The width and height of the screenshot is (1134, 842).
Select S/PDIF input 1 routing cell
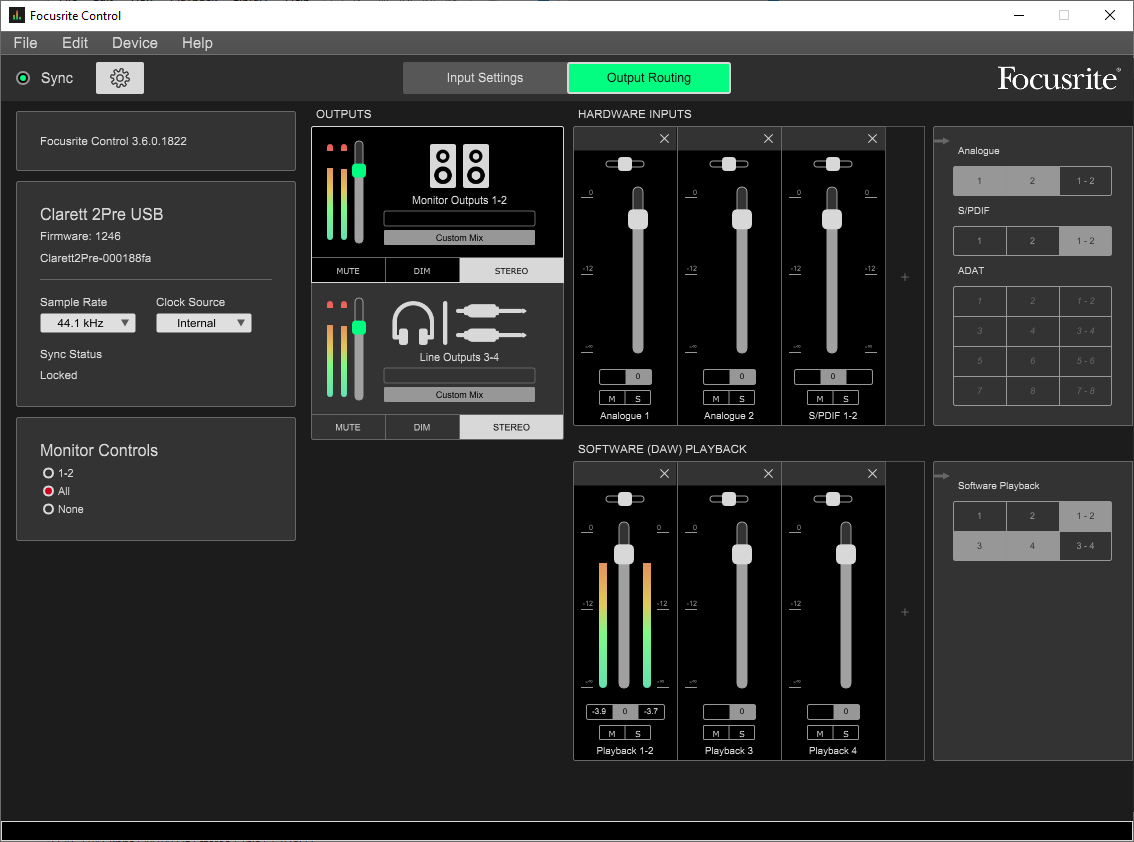click(979, 241)
